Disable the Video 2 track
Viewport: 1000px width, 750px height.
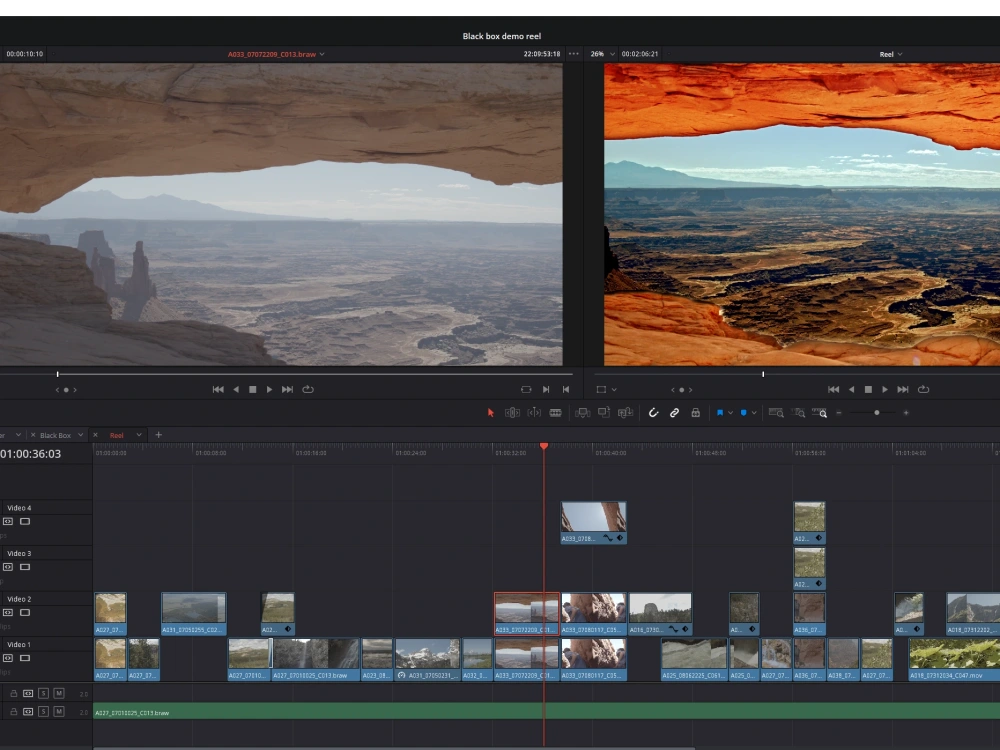click(25, 612)
